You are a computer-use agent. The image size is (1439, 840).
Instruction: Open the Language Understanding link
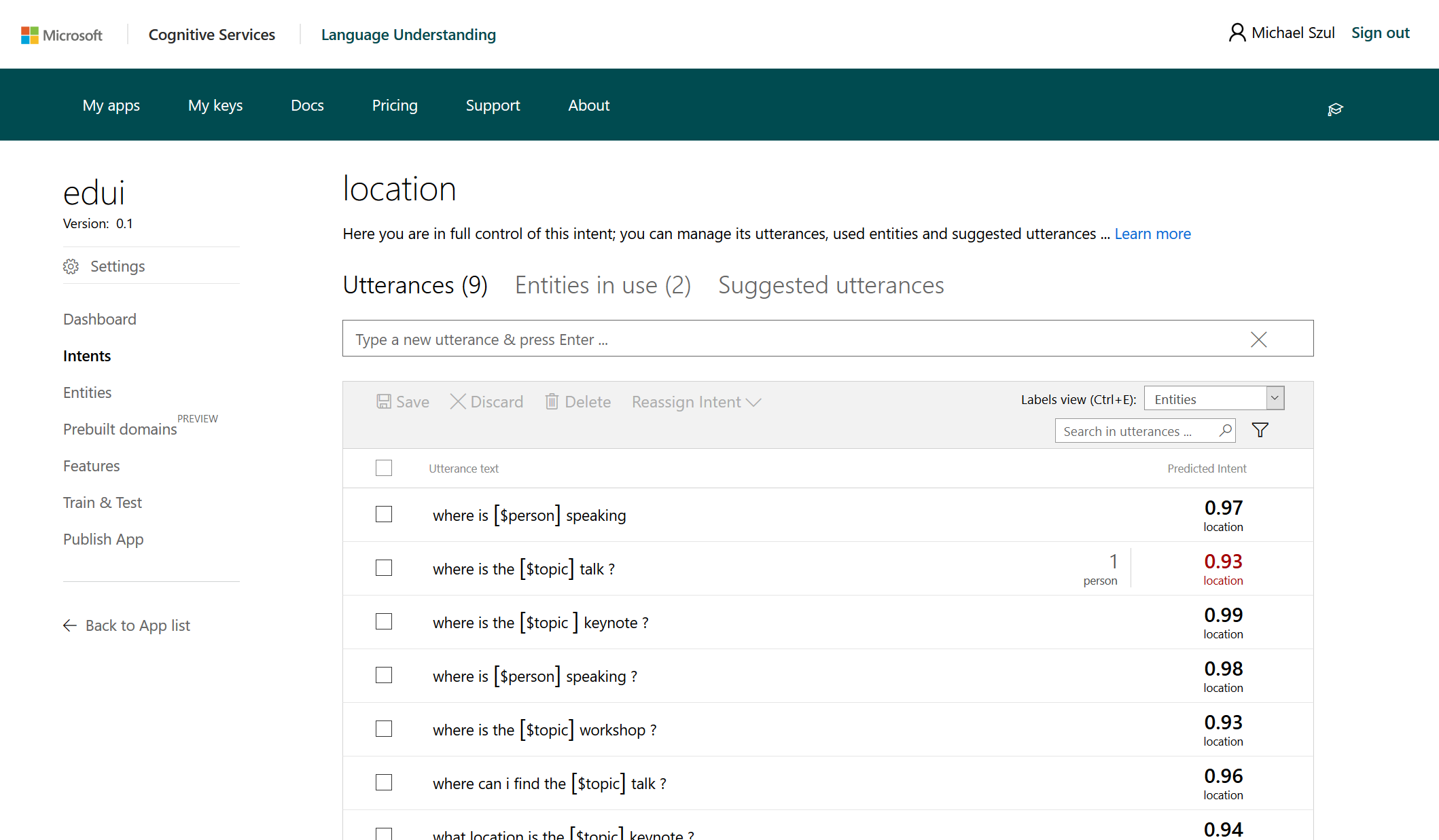408,35
